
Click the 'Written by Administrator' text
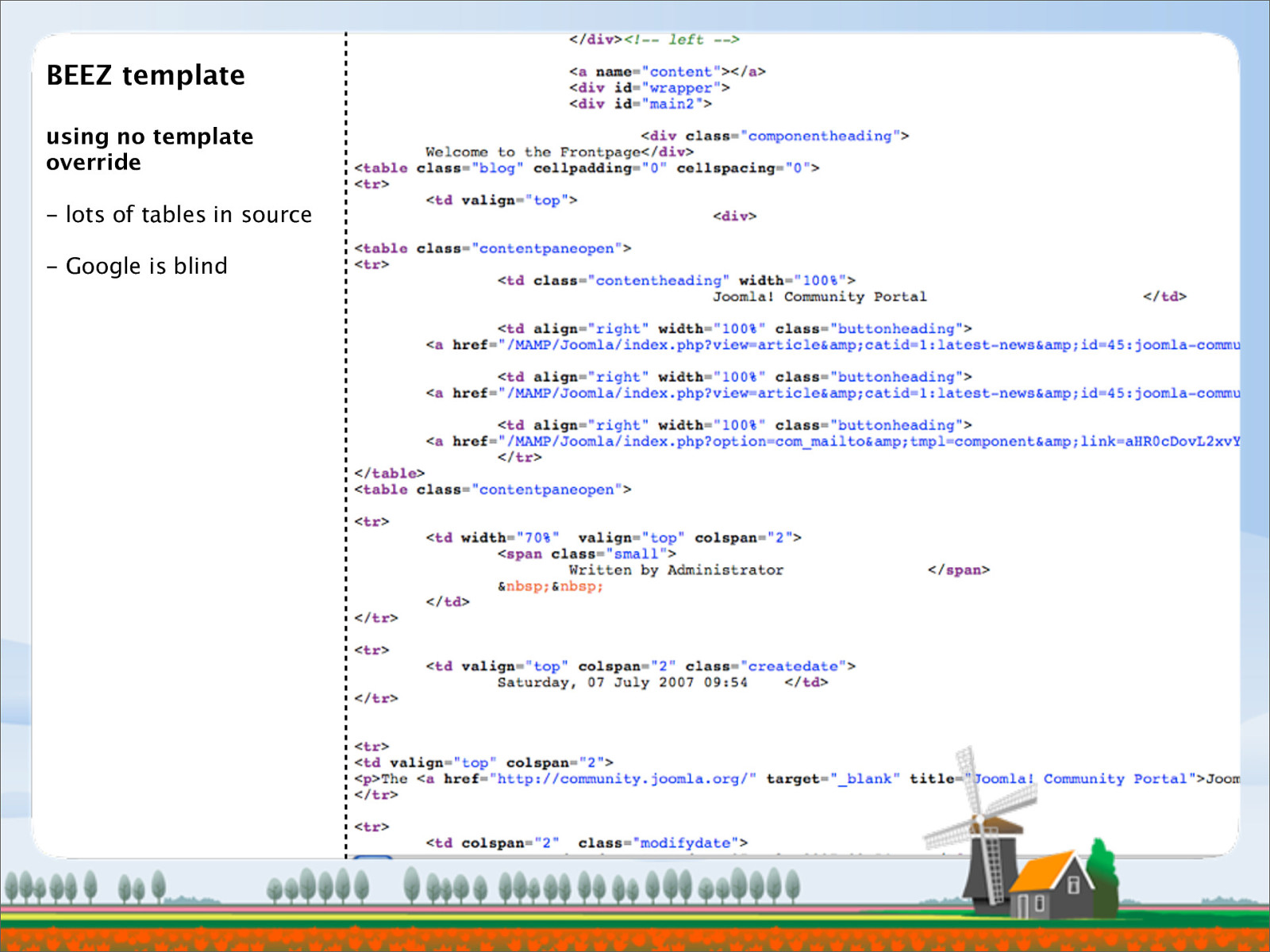pos(675,570)
